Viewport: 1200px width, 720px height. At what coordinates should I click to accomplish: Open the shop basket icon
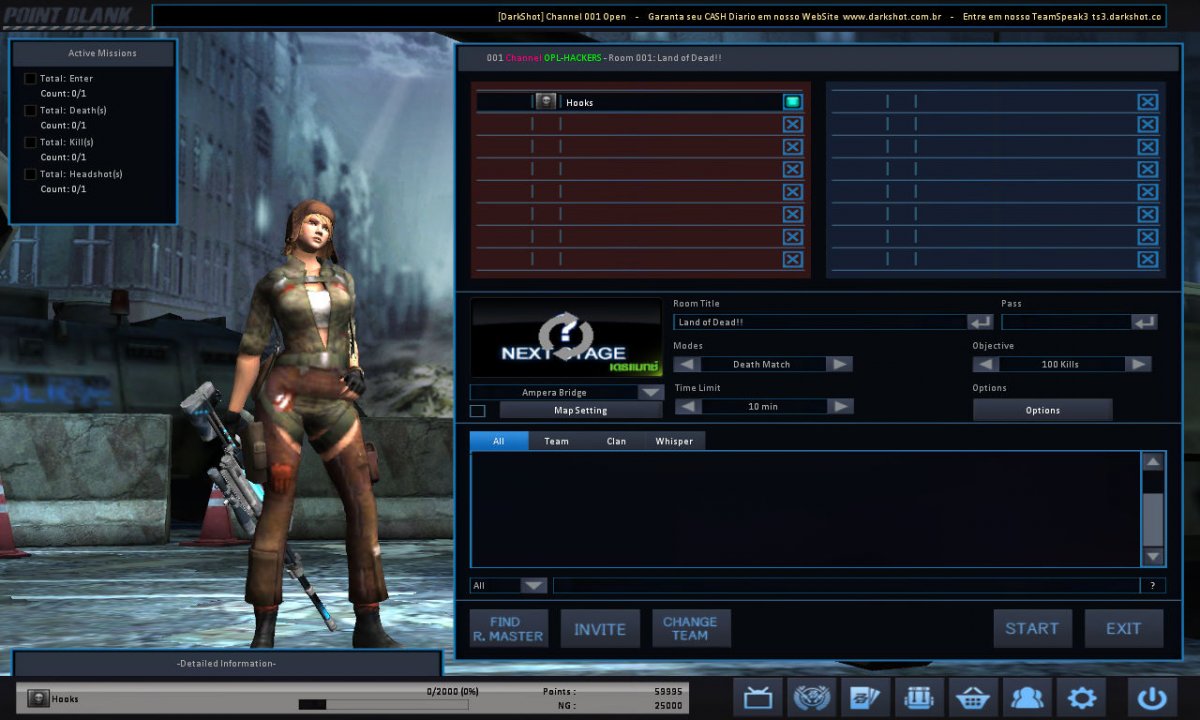tap(974, 697)
